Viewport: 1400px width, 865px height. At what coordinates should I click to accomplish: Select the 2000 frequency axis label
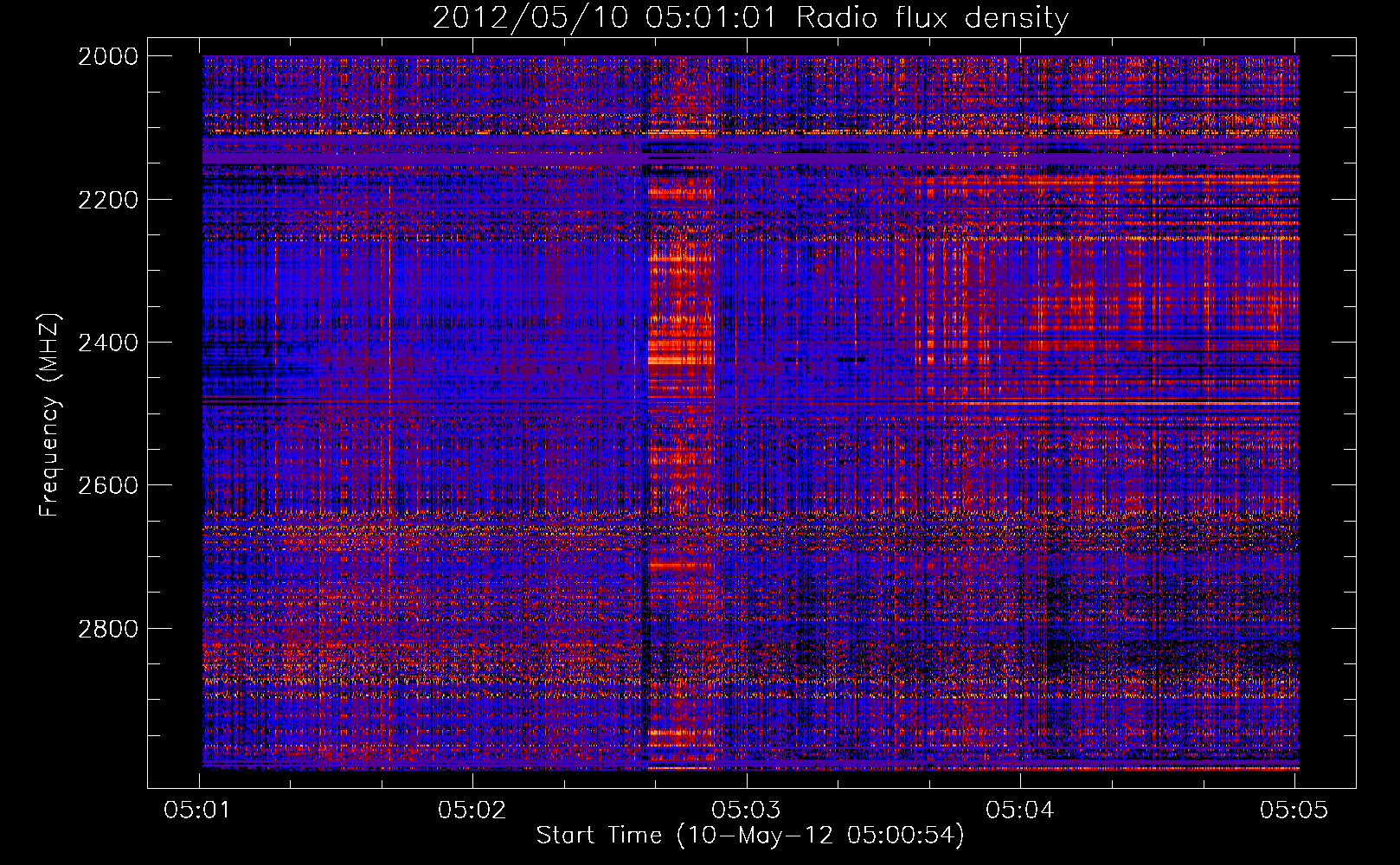coord(108,57)
